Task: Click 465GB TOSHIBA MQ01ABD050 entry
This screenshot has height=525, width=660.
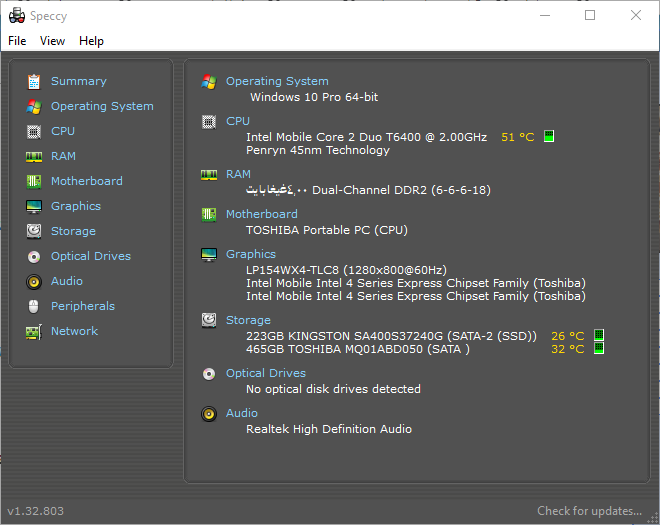Action: (x=358, y=349)
